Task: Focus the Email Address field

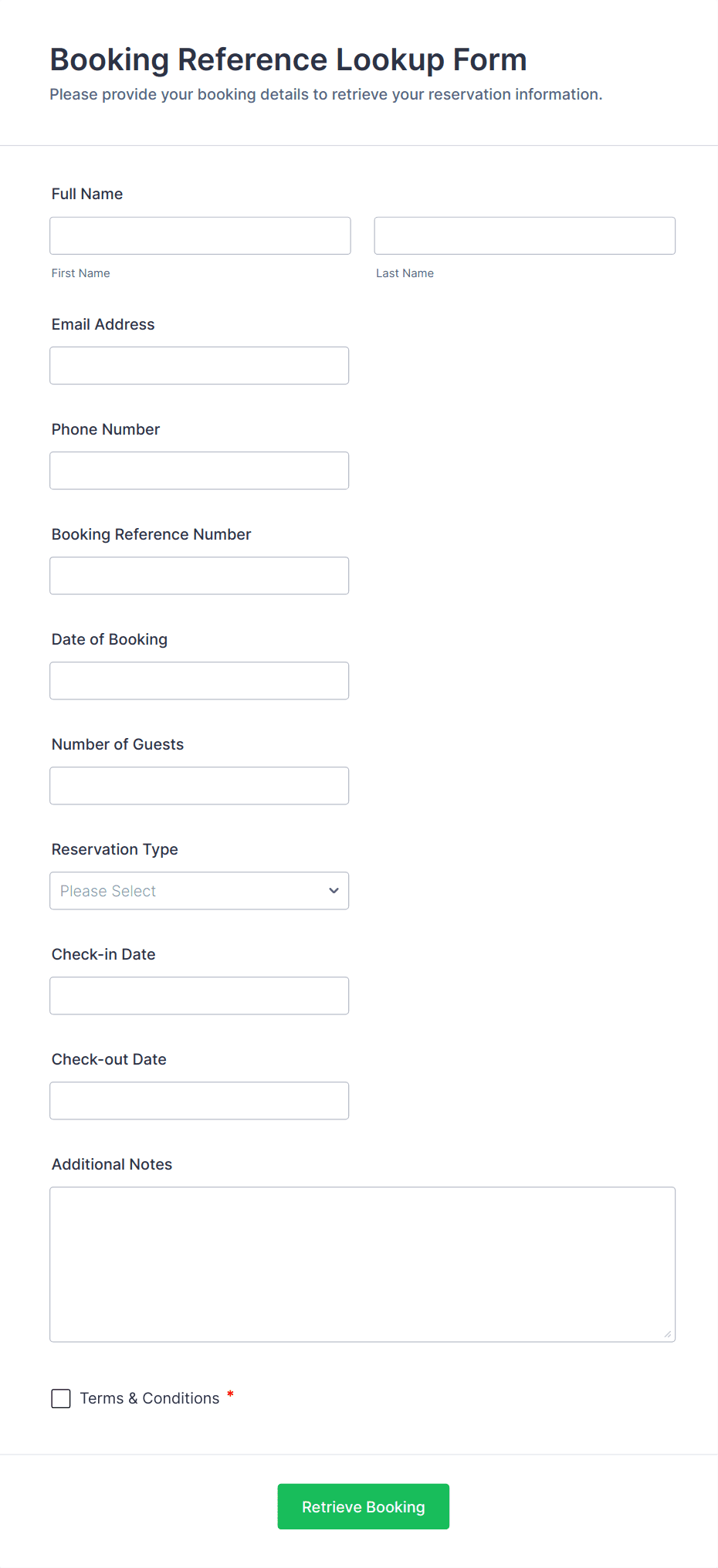Action: click(199, 365)
